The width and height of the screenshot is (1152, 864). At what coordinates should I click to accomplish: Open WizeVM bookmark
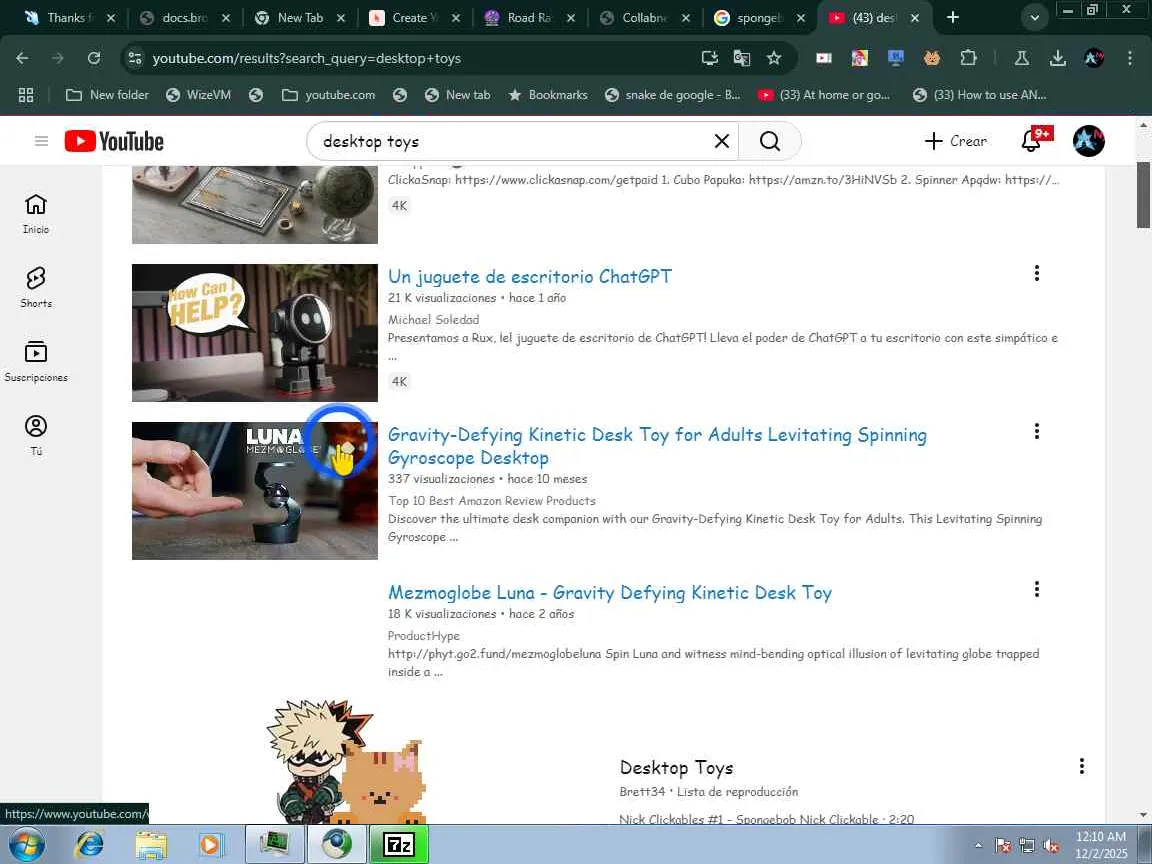pos(198,95)
